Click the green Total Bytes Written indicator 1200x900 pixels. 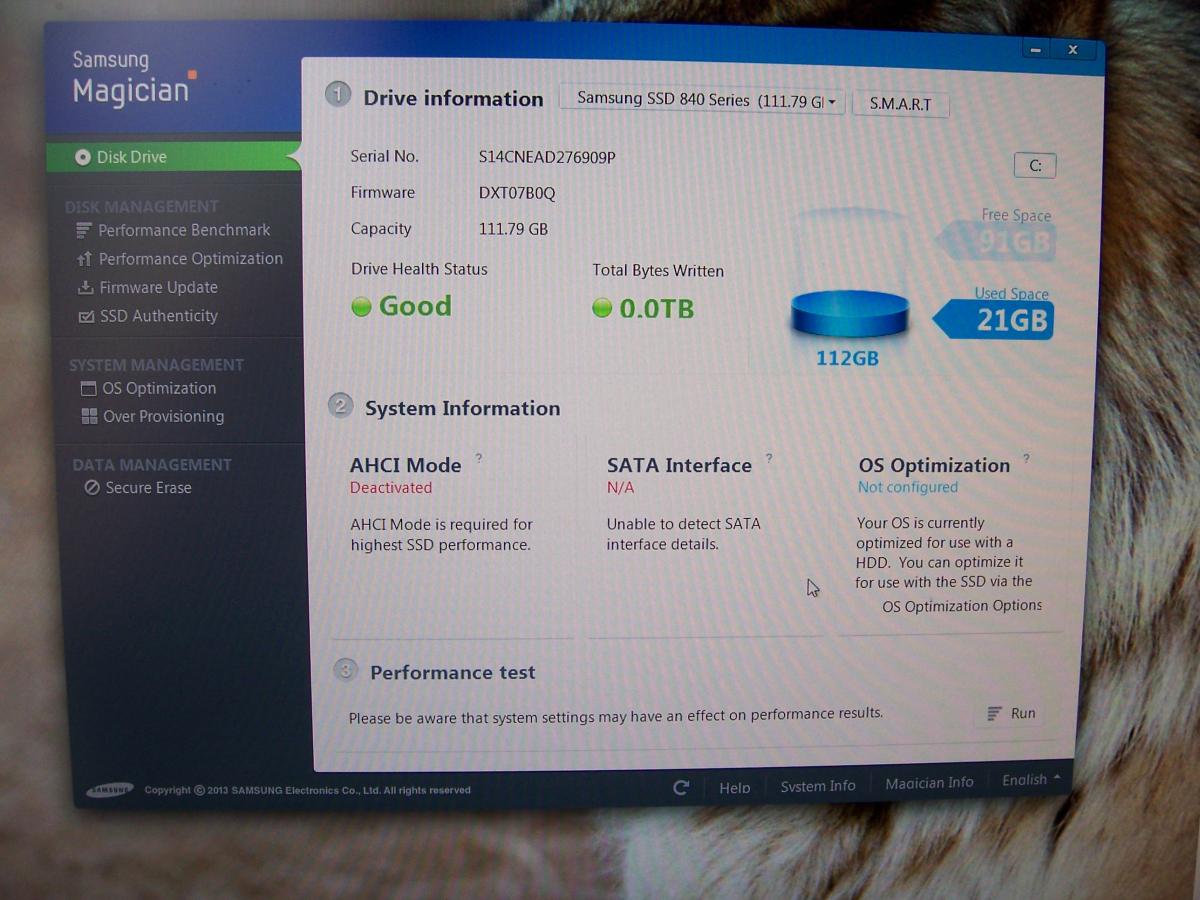click(602, 308)
